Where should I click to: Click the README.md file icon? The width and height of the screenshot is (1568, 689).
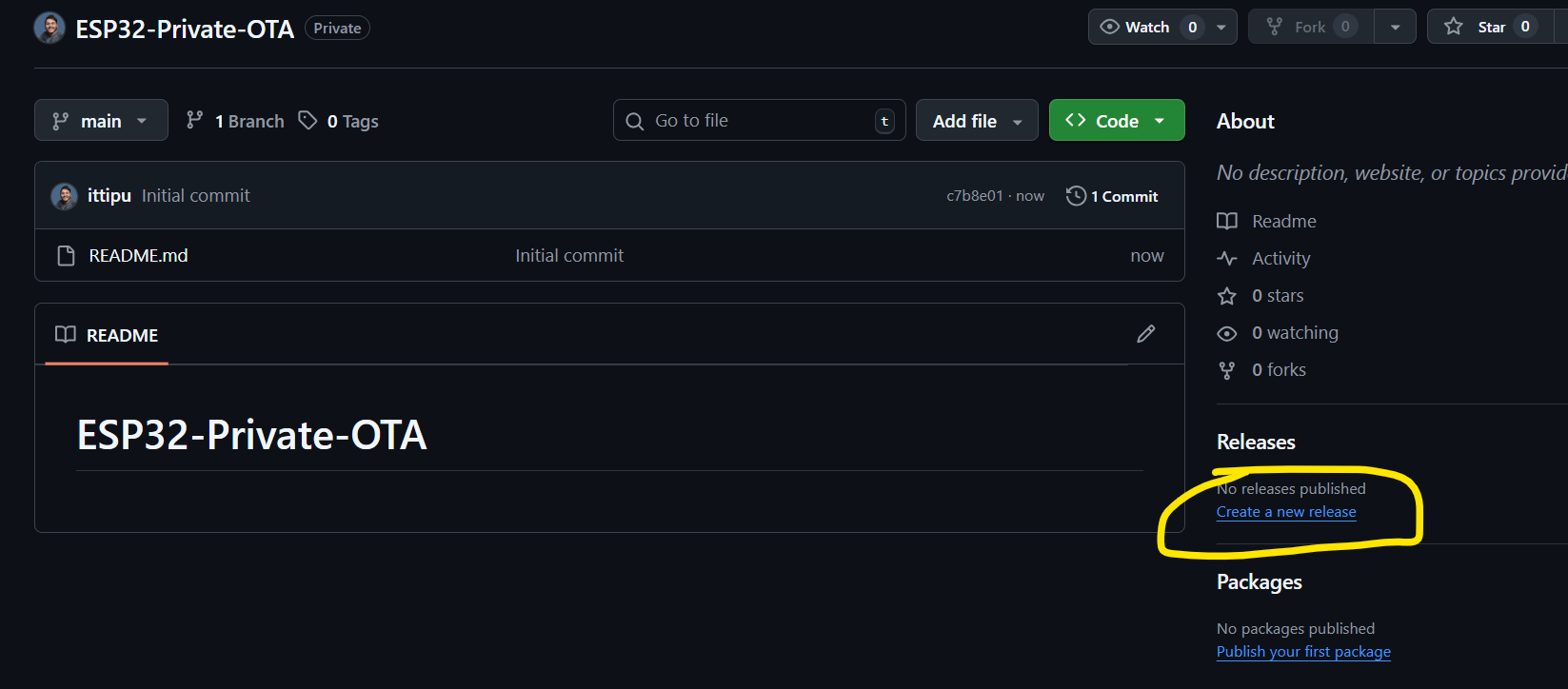(66, 256)
